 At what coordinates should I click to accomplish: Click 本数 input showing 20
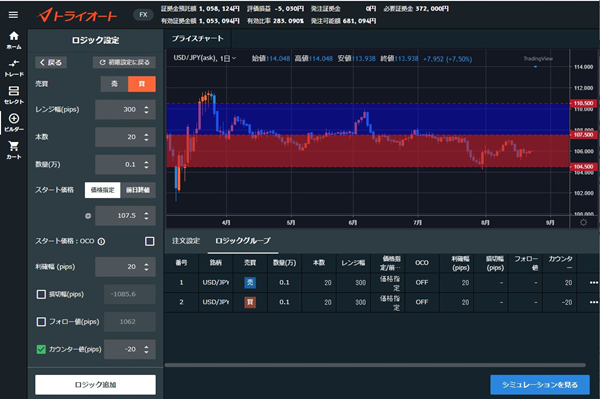125,137
